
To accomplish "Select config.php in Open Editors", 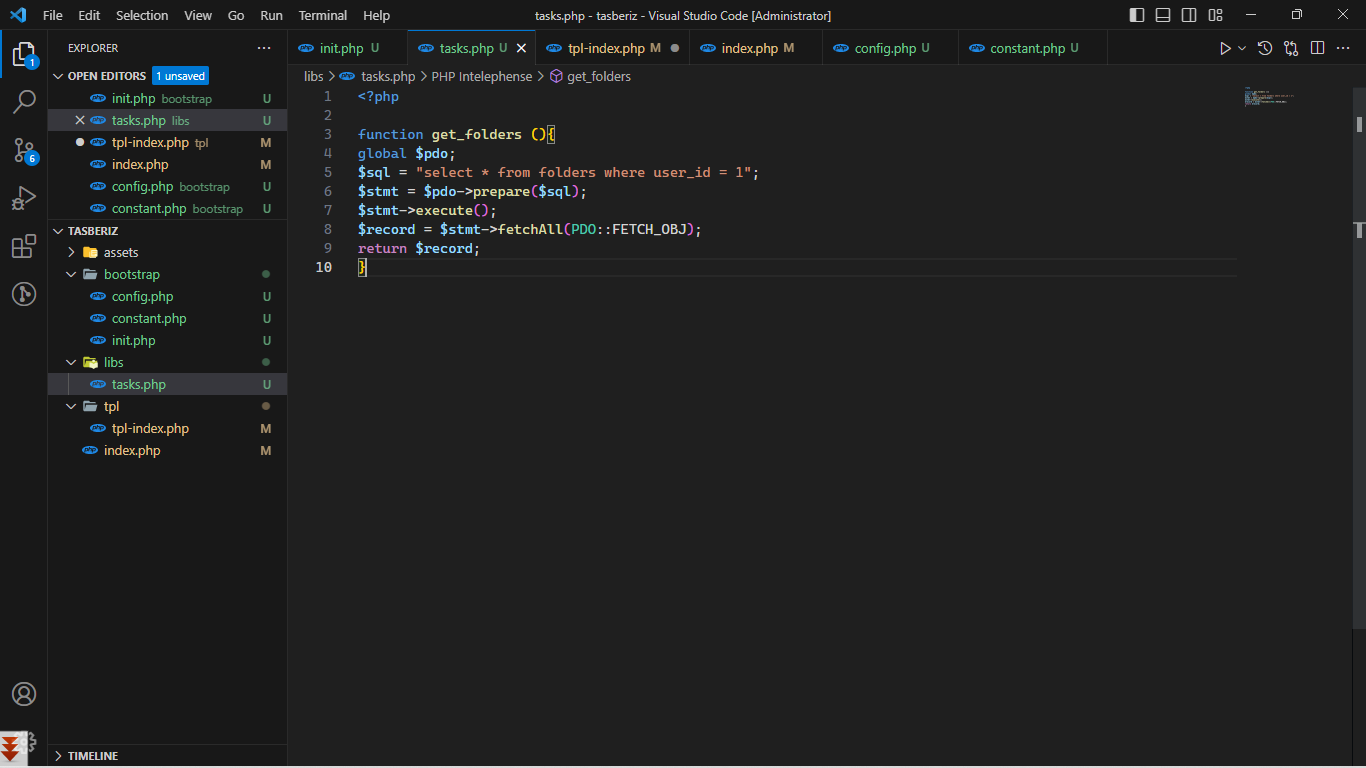I will point(167,186).
